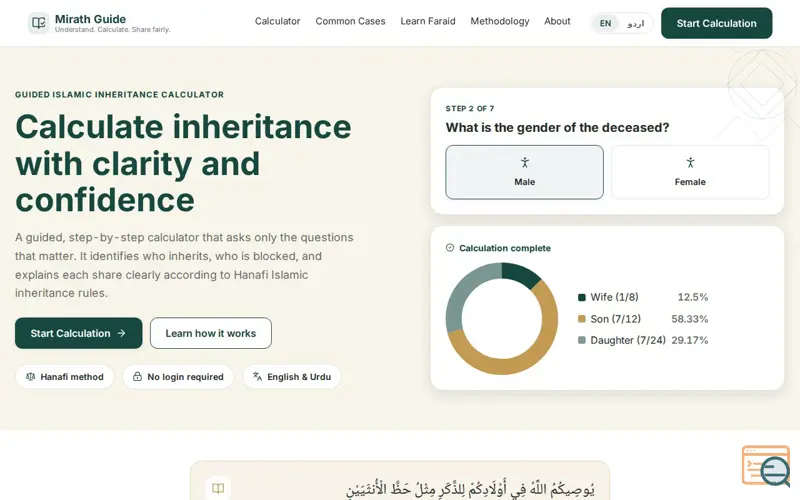Open the Calculator nav item

278,21
